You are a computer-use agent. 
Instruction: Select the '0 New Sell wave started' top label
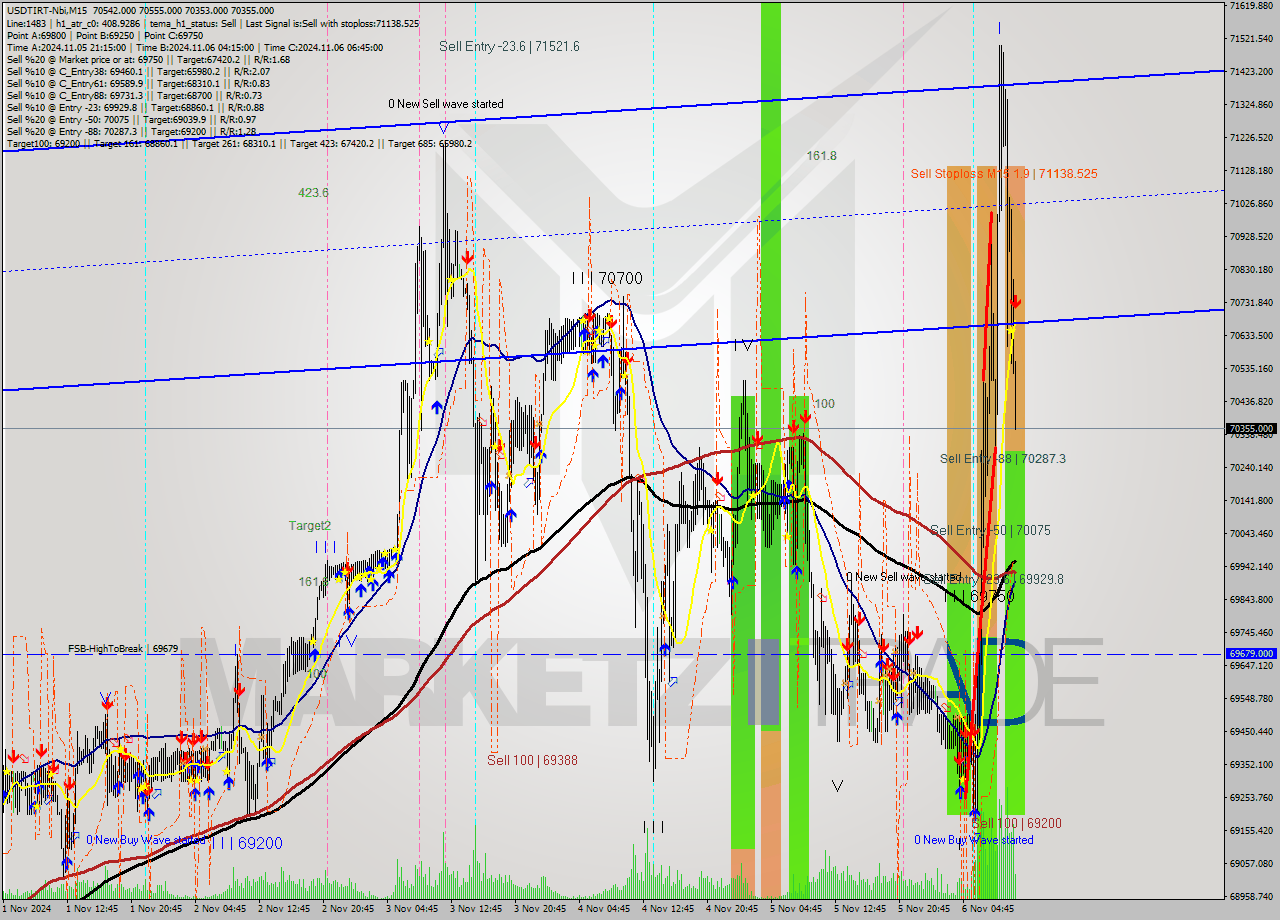click(446, 104)
